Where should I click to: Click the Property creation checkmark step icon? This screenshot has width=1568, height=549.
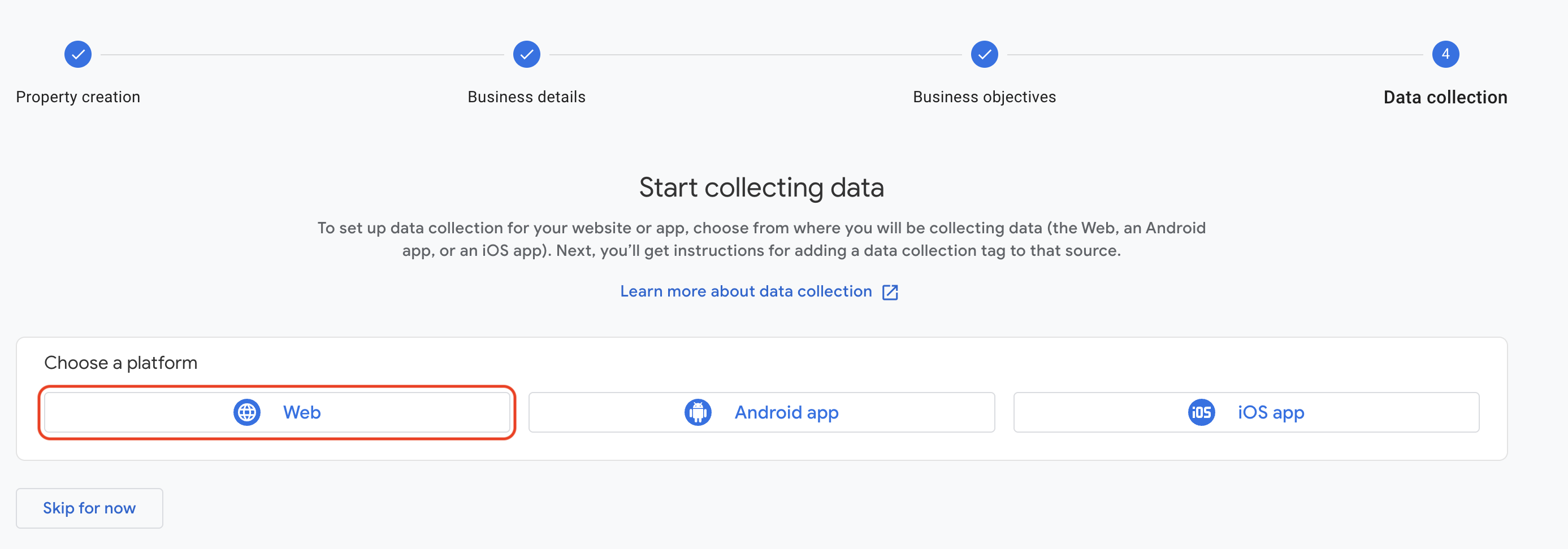point(78,54)
